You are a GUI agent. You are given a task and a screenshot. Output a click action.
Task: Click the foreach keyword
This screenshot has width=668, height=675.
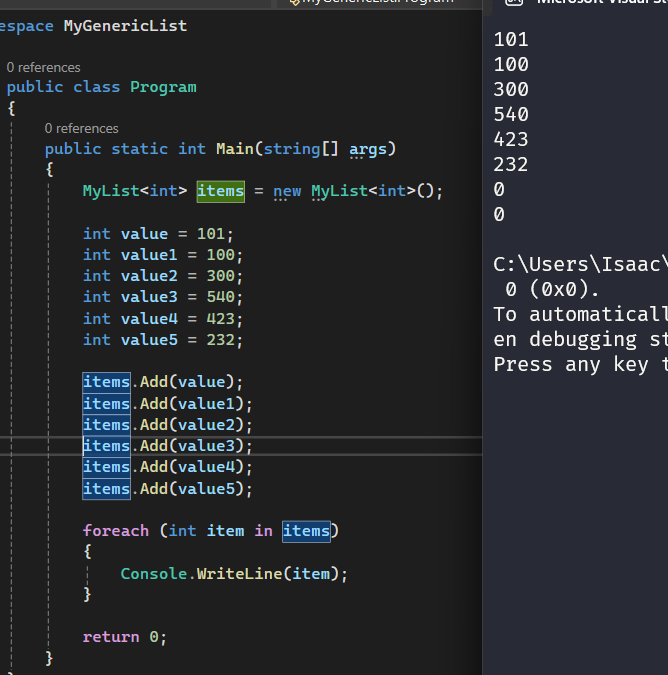(116, 531)
